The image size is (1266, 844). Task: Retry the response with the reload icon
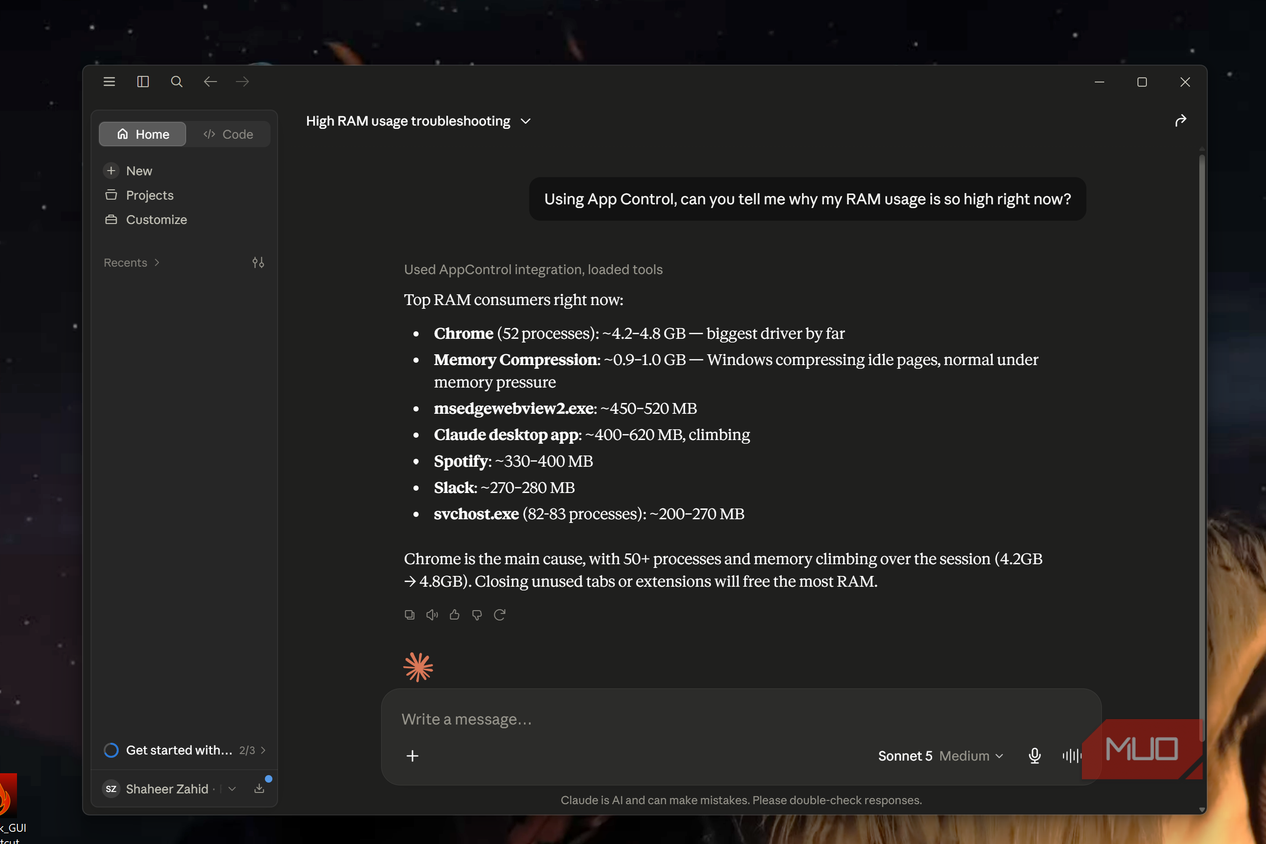tap(500, 615)
